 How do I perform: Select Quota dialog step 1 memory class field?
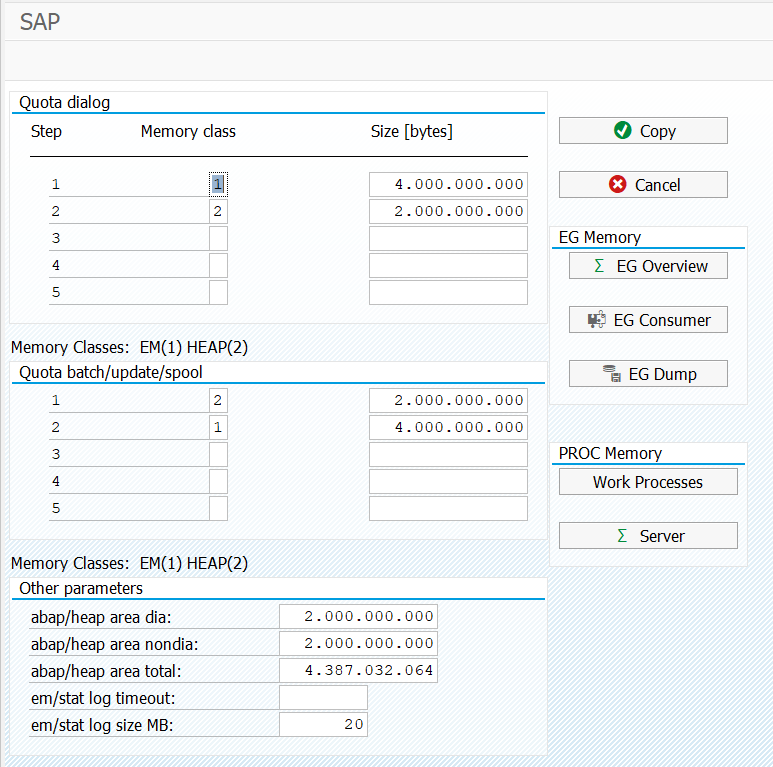tap(218, 184)
